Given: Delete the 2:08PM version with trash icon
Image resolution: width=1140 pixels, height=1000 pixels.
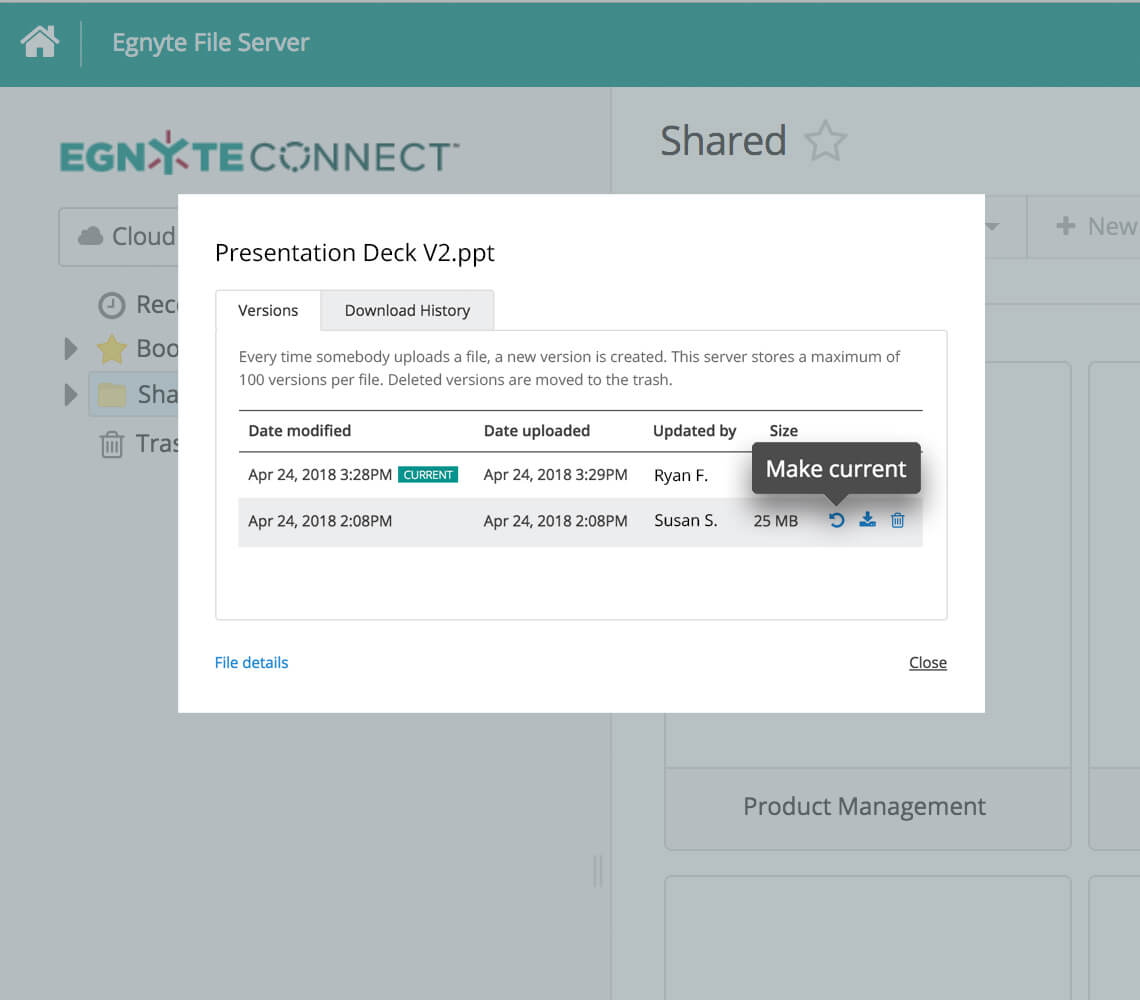Looking at the screenshot, I should click(x=898, y=520).
